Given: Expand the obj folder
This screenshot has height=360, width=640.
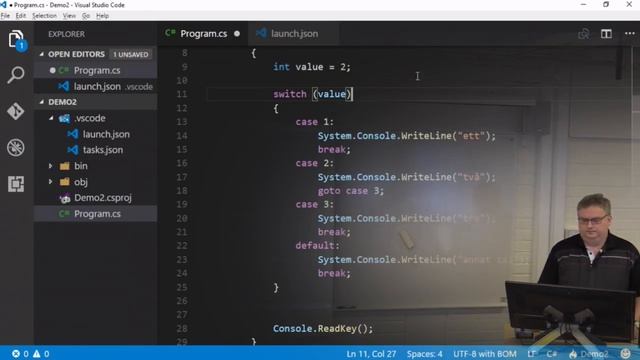Looking at the screenshot, I should (x=51, y=182).
